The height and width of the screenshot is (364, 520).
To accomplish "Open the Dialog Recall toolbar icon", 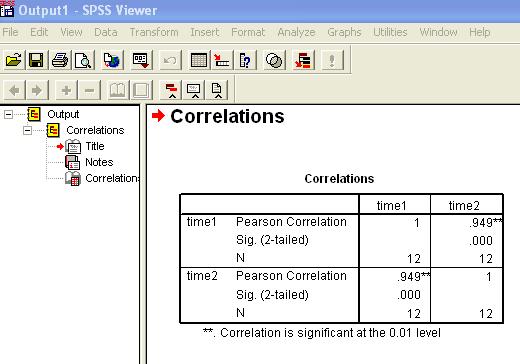I will (141, 60).
